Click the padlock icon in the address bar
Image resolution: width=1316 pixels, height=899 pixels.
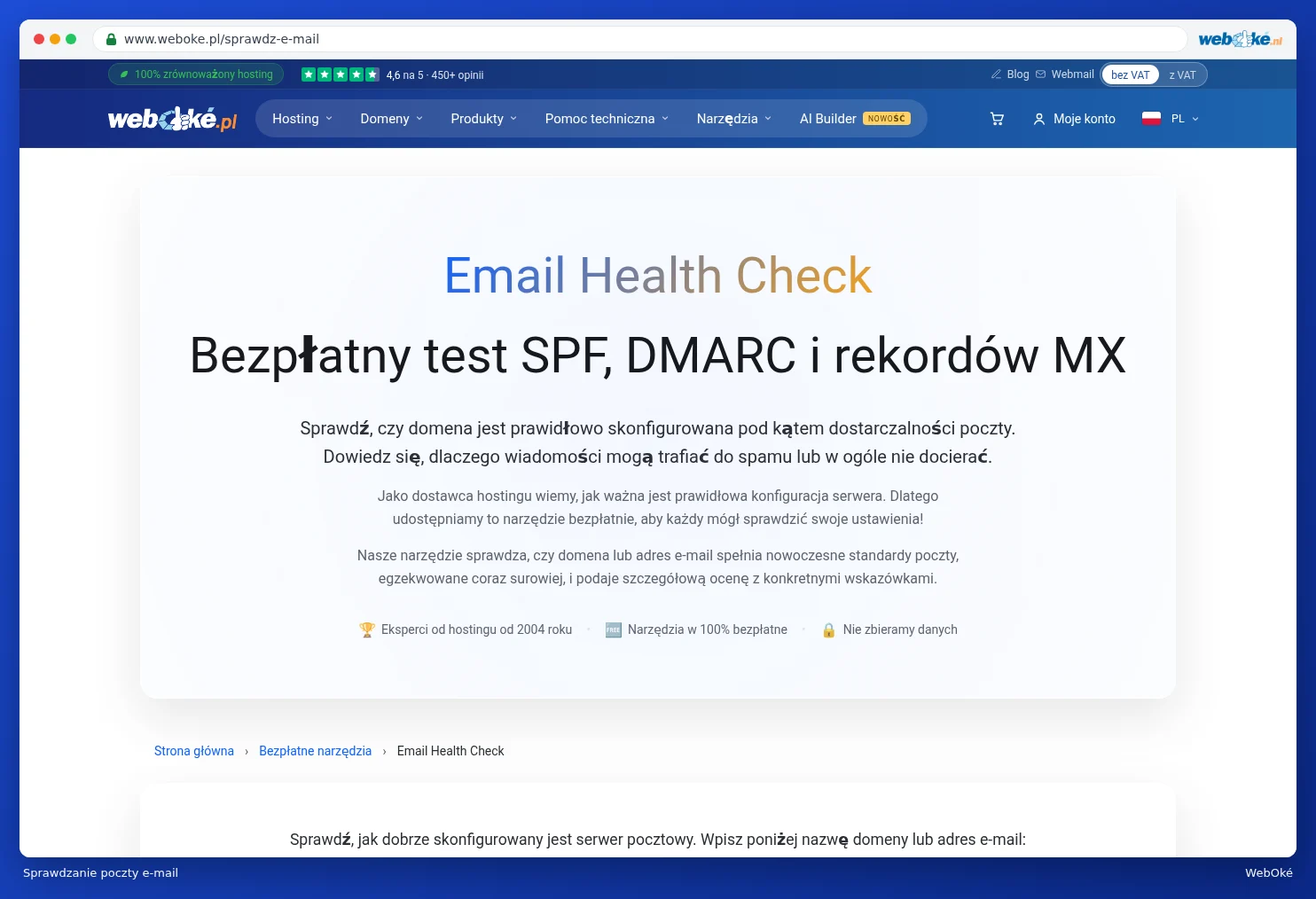(111, 39)
